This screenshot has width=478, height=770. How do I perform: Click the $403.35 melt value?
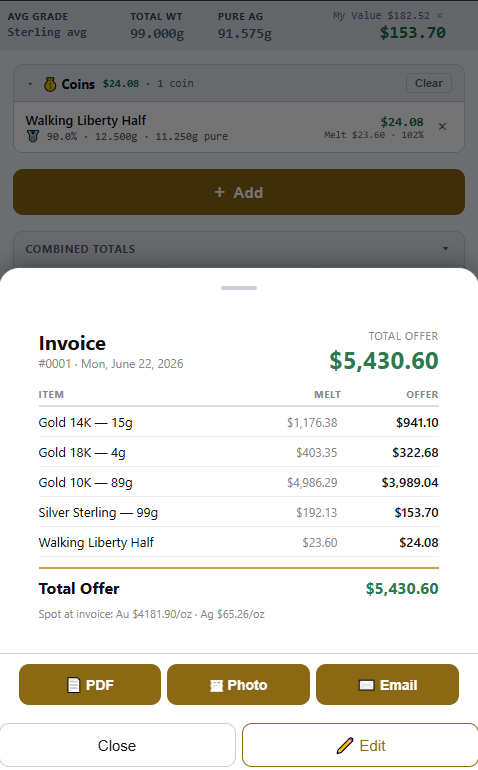point(316,452)
